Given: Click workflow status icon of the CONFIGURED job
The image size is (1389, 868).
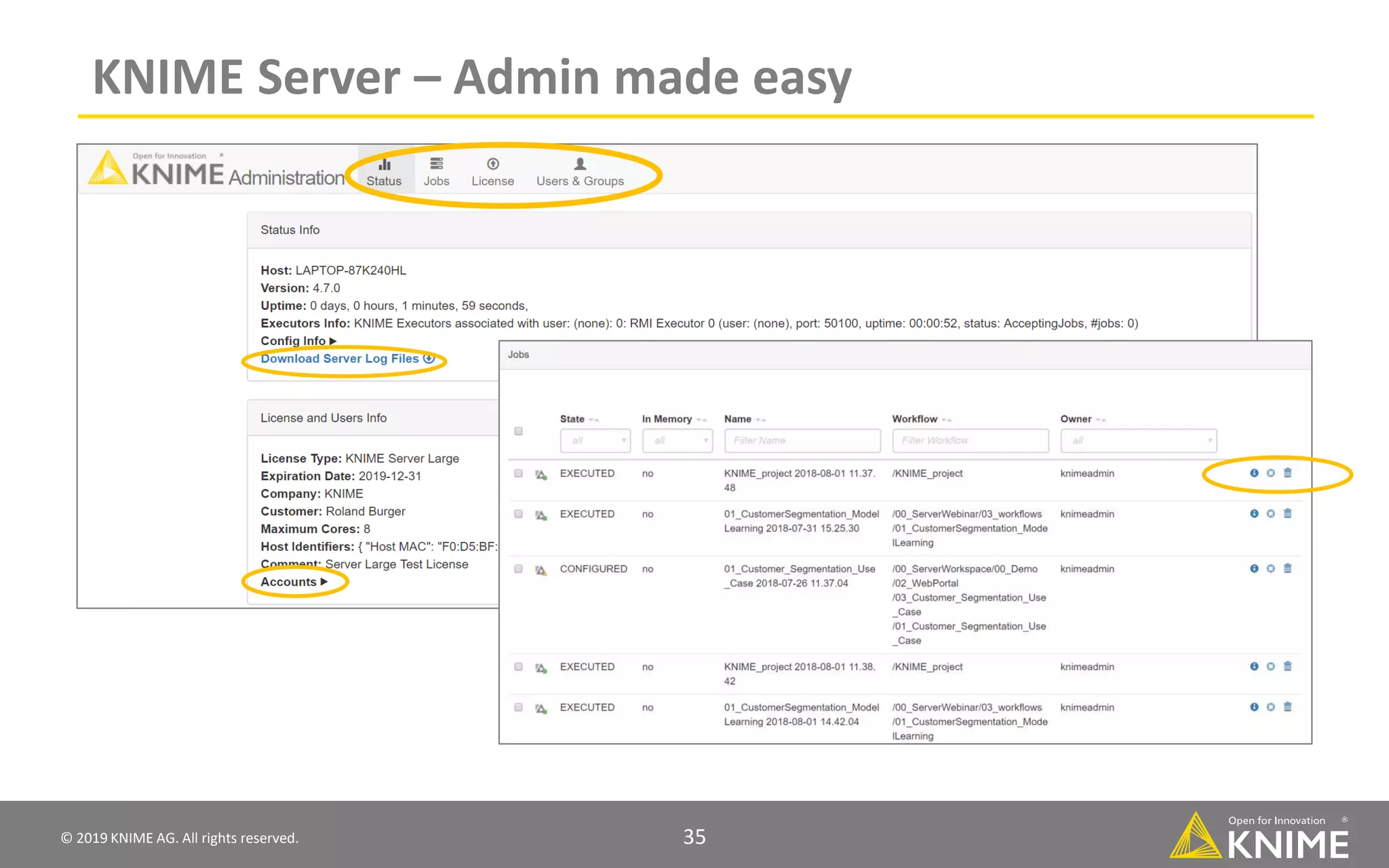Looking at the screenshot, I should (x=541, y=570).
